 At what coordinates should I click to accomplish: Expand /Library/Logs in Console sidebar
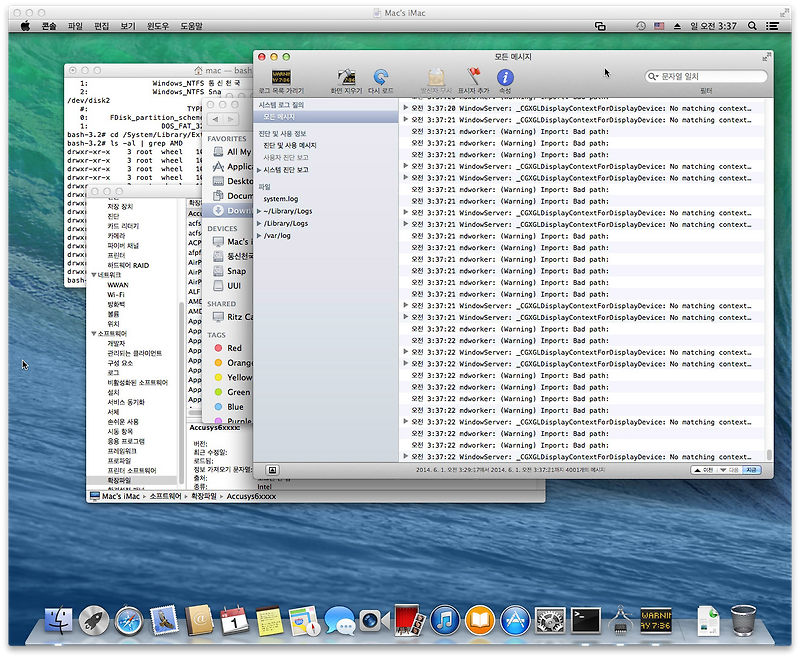[x=259, y=223]
